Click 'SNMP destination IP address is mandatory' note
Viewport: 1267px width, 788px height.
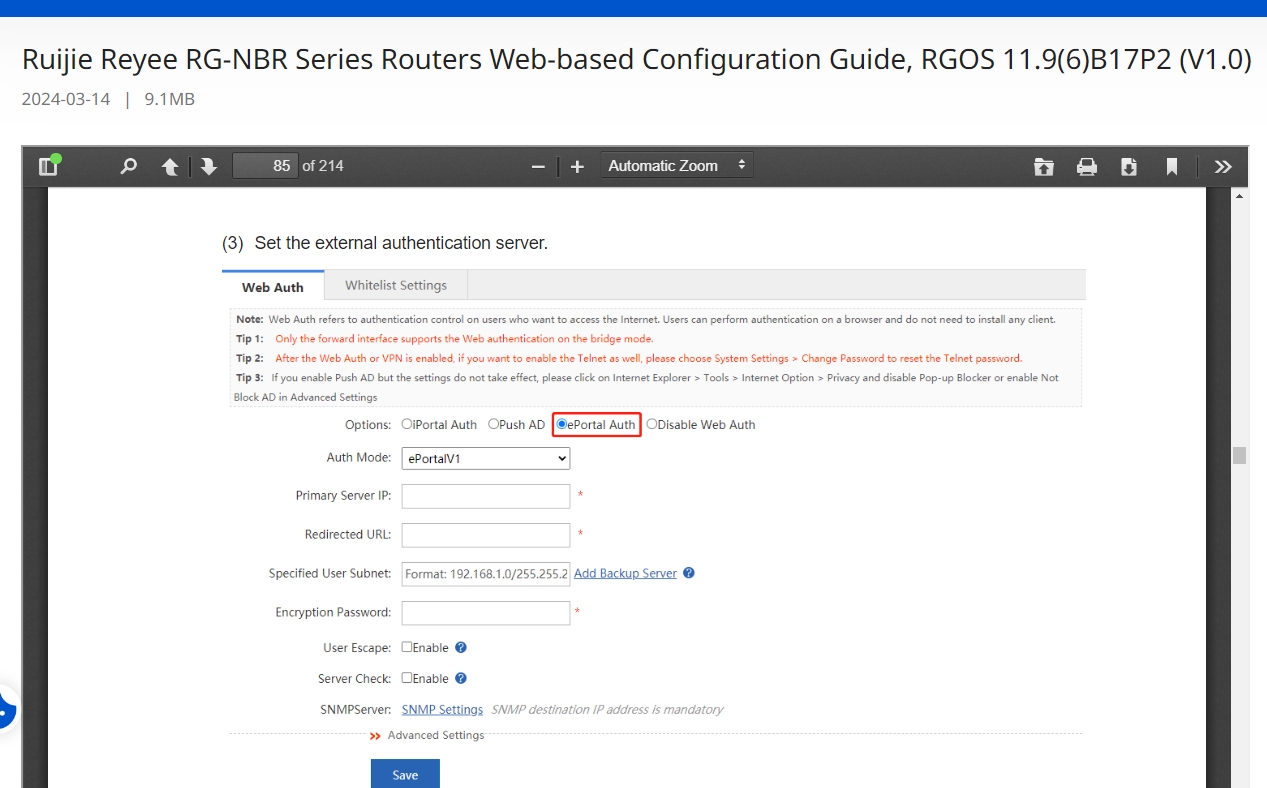pyautogui.click(x=607, y=709)
